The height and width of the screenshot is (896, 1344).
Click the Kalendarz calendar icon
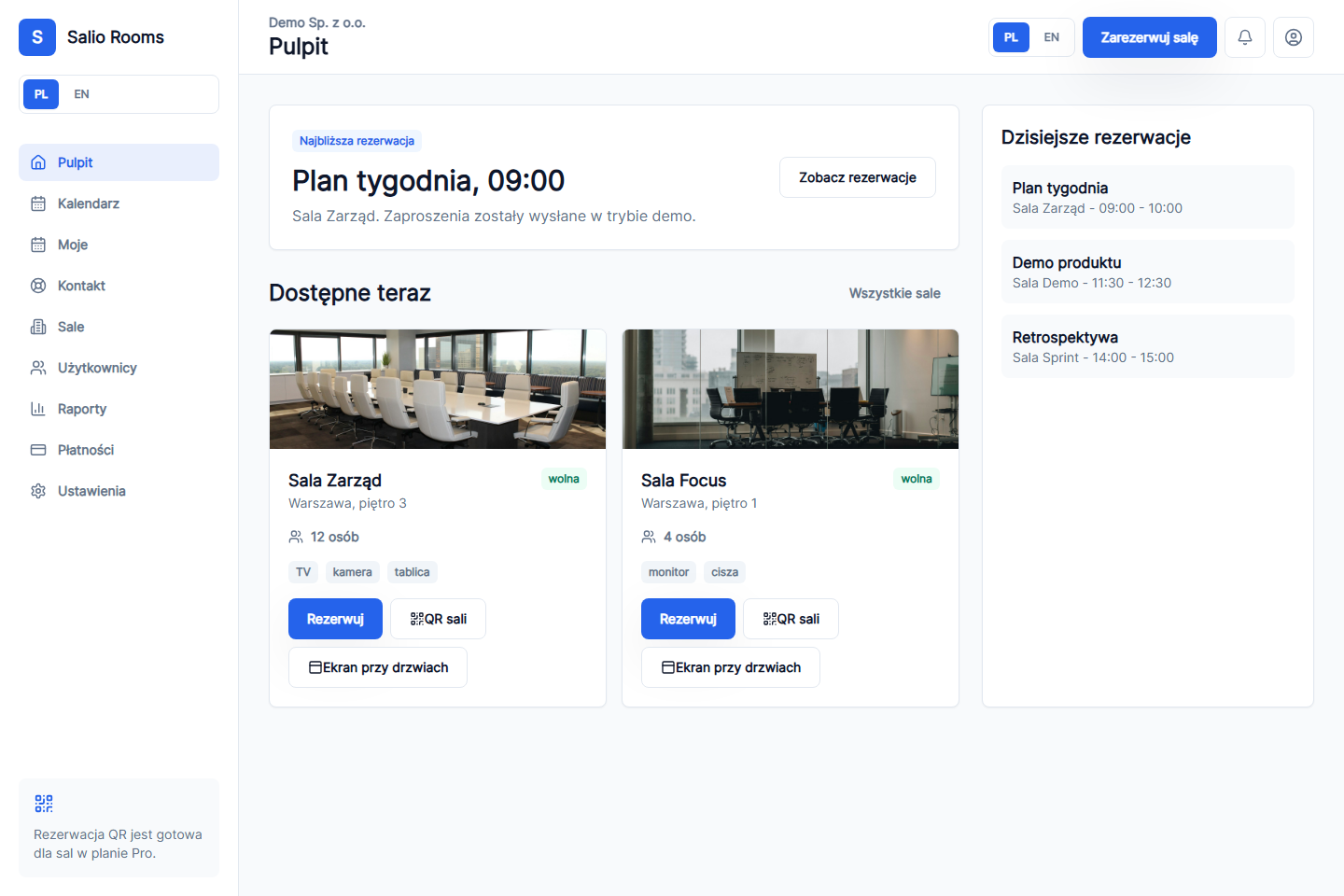pos(38,203)
